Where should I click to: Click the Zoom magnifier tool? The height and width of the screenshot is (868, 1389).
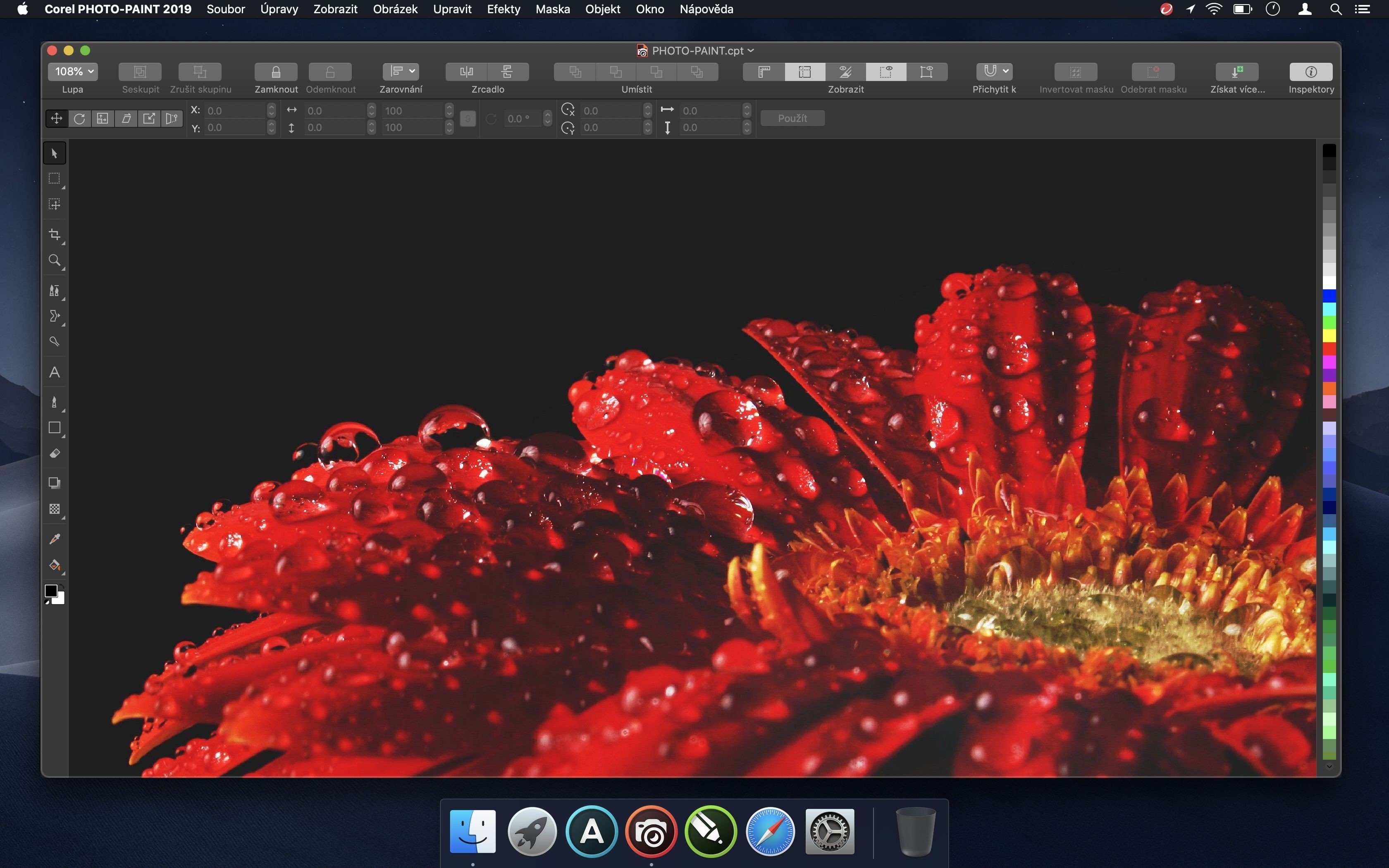[x=55, y=260]
